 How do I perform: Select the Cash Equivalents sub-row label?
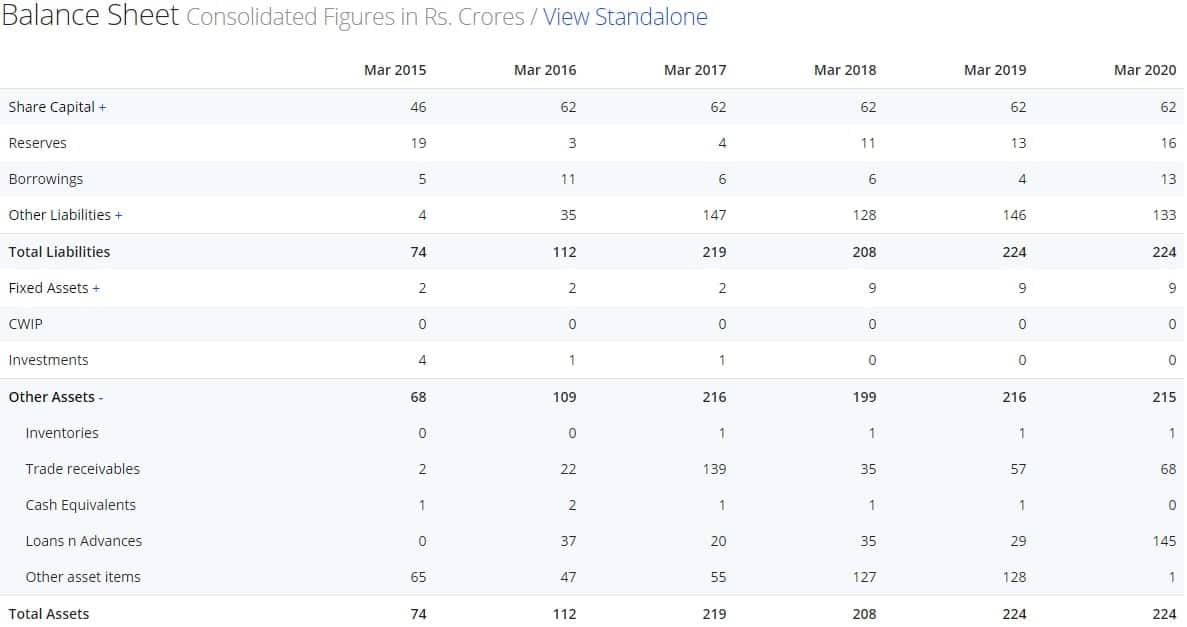click(80, 505)
